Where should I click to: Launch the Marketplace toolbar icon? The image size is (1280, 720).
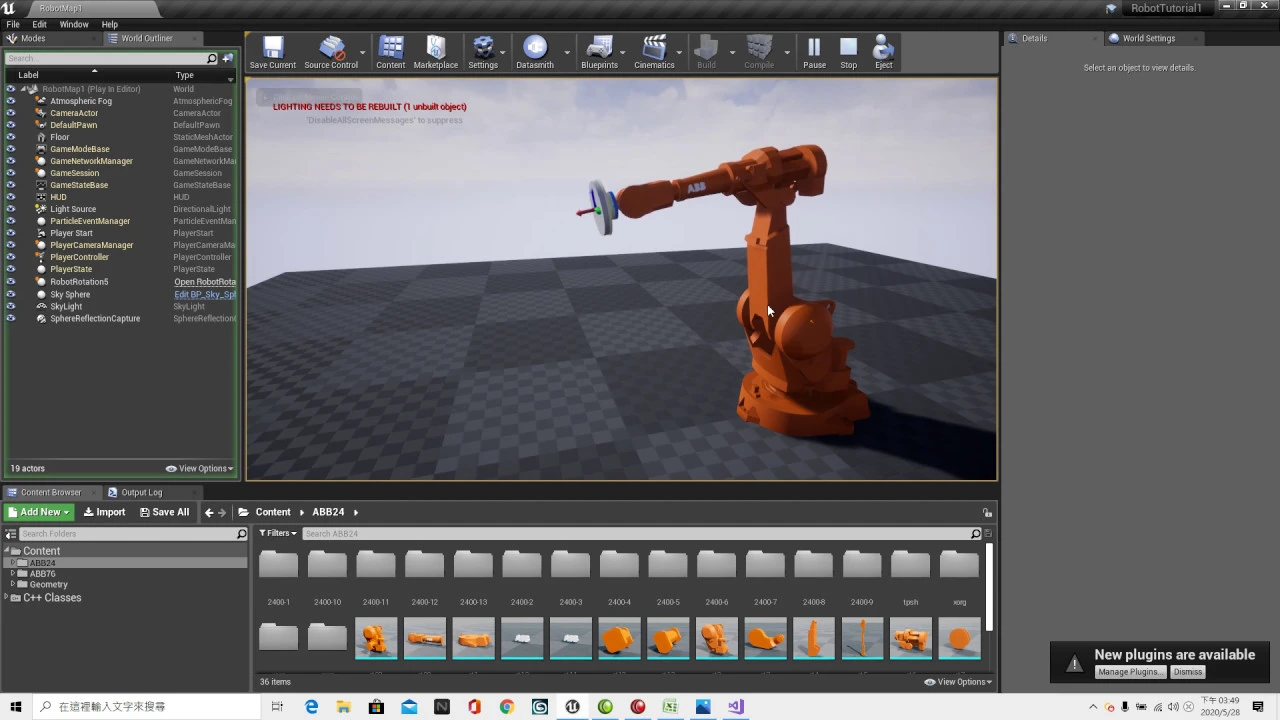point(436,52)
